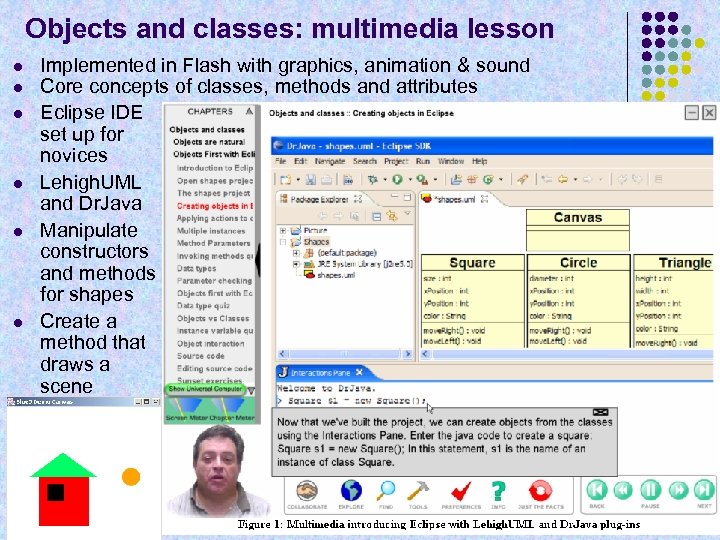Open the Window menu
This screenshot has height=540, width=720.
(450, 162)
